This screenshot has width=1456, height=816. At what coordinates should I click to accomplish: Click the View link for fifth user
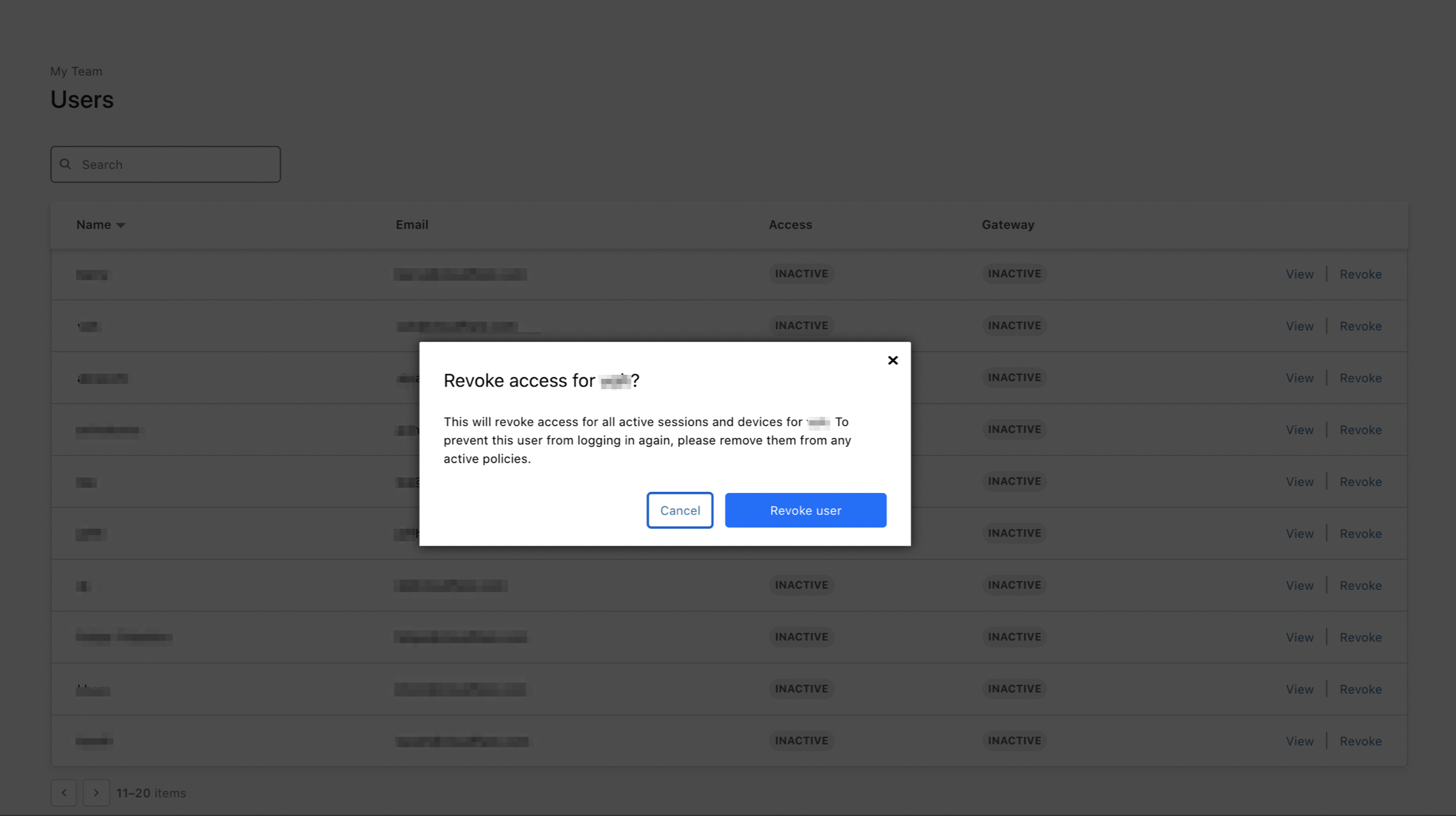tap(1299, 481)
